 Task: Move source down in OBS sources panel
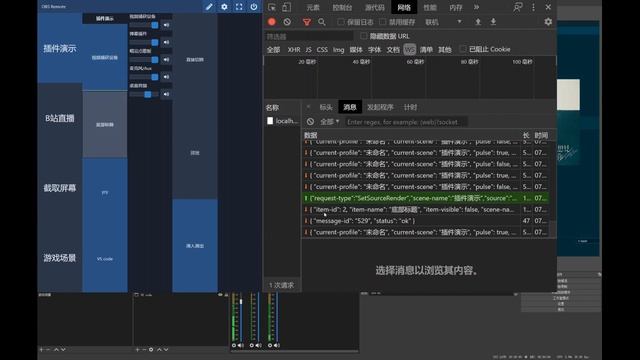[x=166, y=349]
